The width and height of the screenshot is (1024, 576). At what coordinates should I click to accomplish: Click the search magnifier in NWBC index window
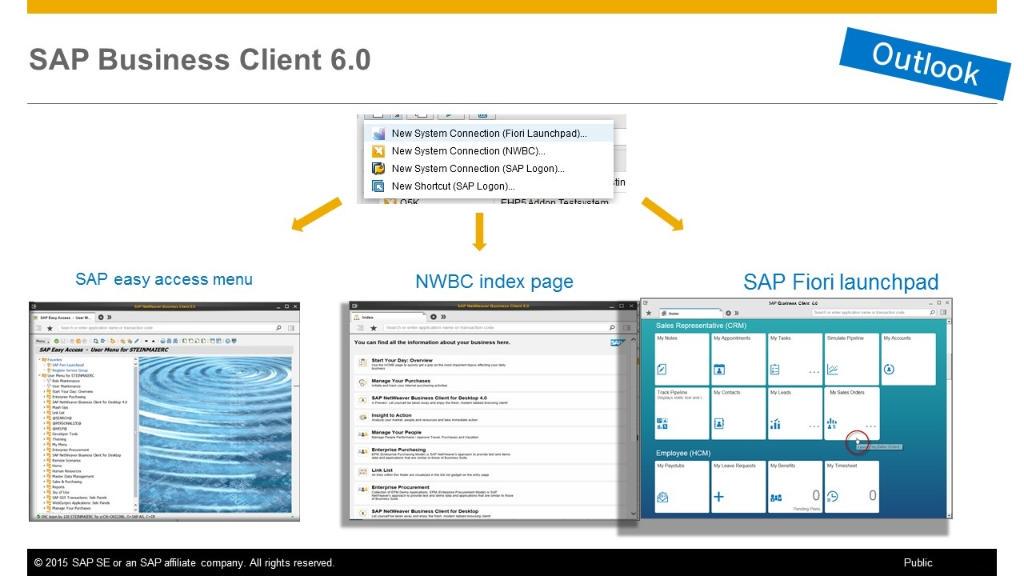tap(612, 328)
